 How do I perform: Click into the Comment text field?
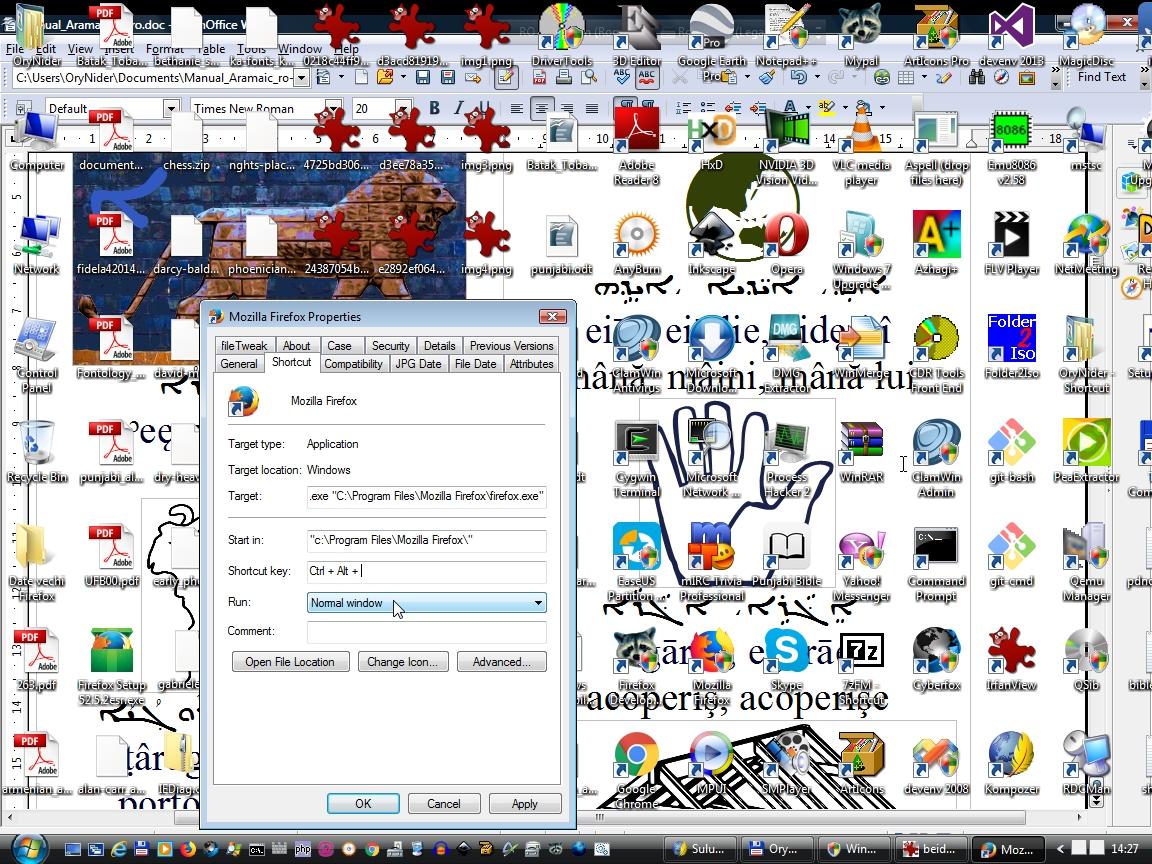pos(426,631)
